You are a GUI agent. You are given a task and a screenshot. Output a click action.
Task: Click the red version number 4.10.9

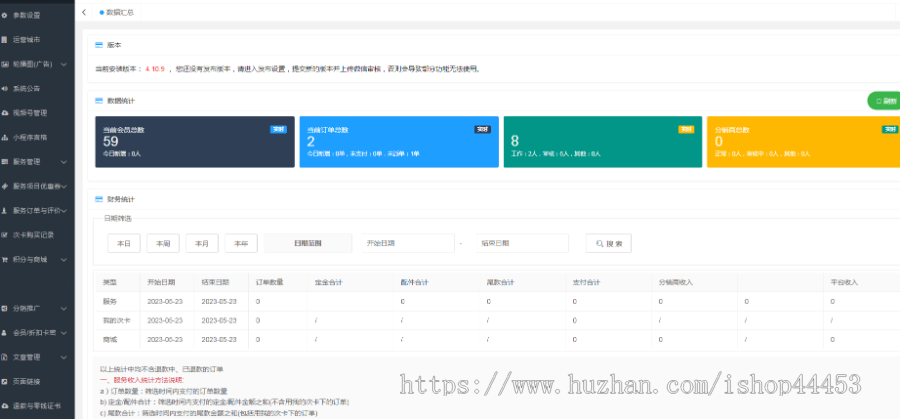(155, 69)
